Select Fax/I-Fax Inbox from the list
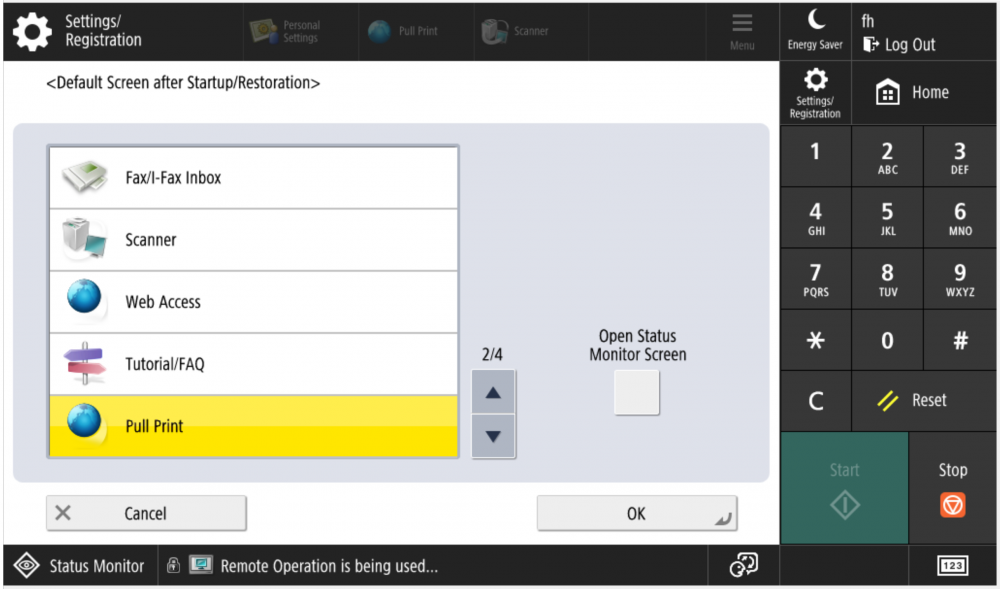The image size is (1000, 589). [x=253, y=178]
